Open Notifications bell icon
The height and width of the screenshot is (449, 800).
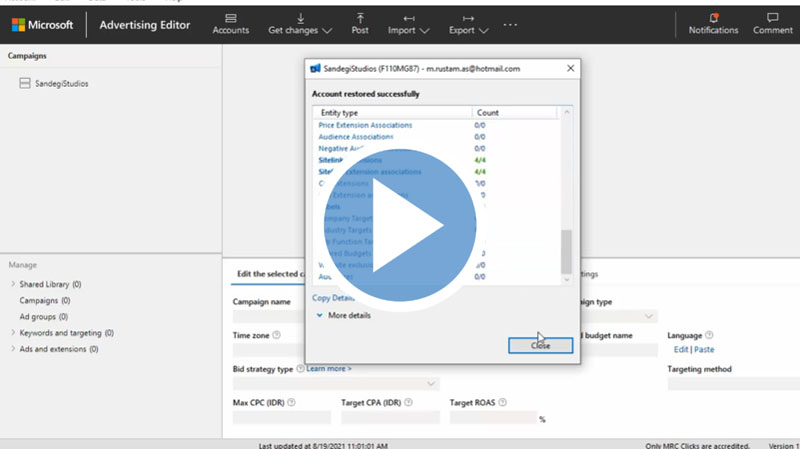pyautogui.click(x=713, y=24)
